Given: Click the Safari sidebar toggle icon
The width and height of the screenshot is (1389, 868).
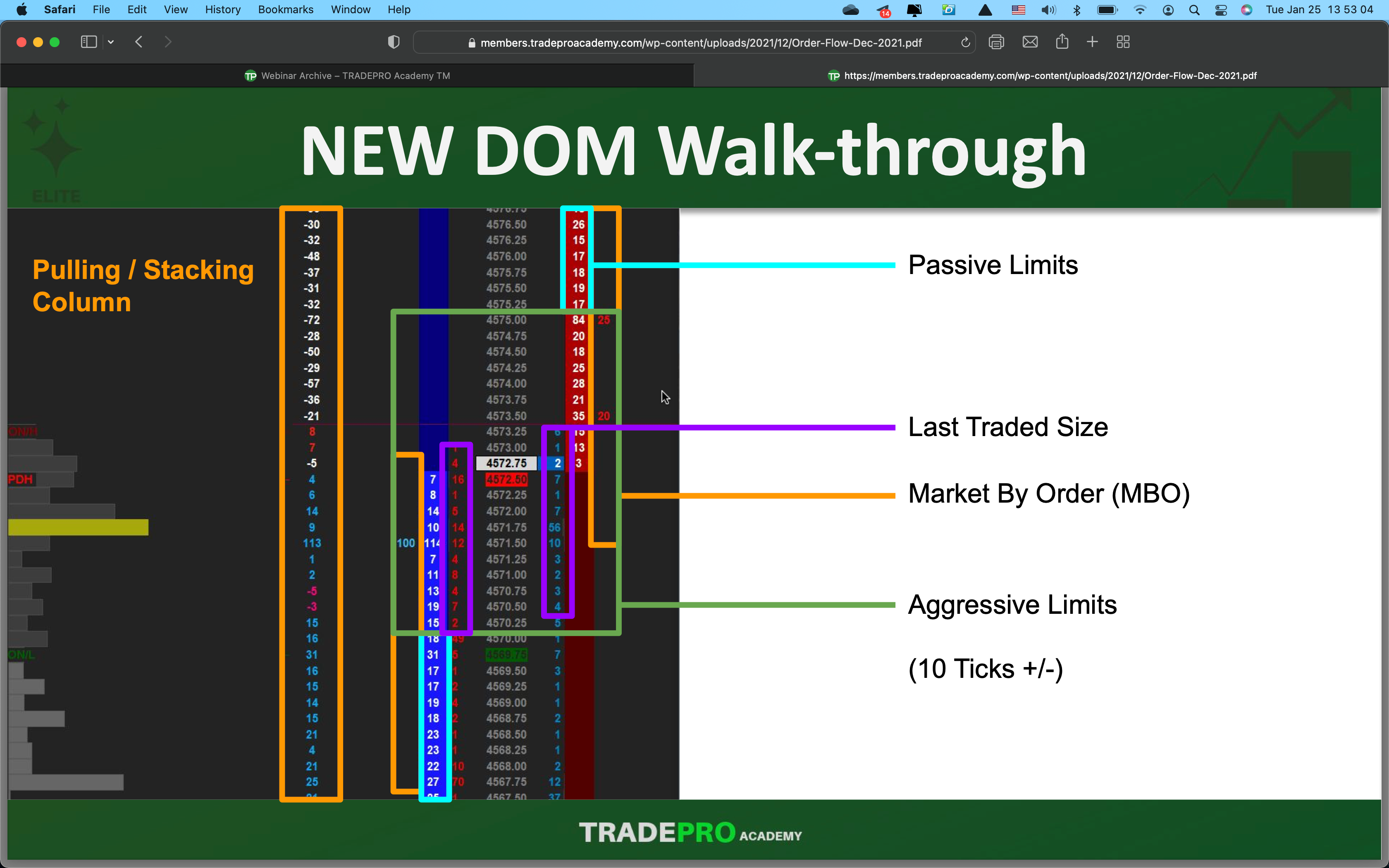Looking at the screenshot, I should pos(88,42).
